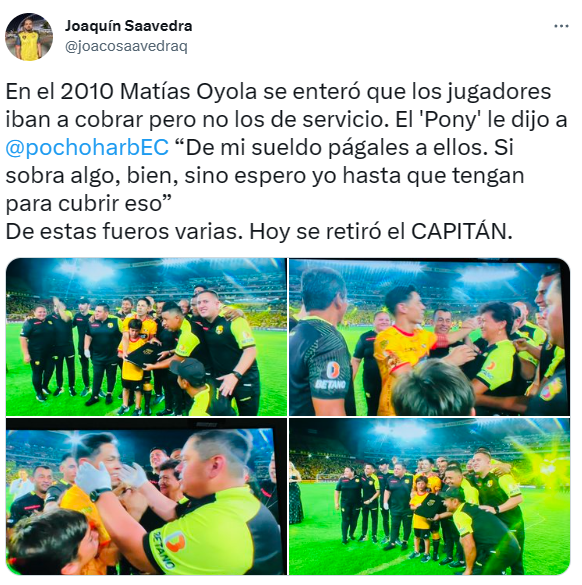View the photo of gloved hands on the player's face
This screenshot has width=582, height=585.
point(146,497)
